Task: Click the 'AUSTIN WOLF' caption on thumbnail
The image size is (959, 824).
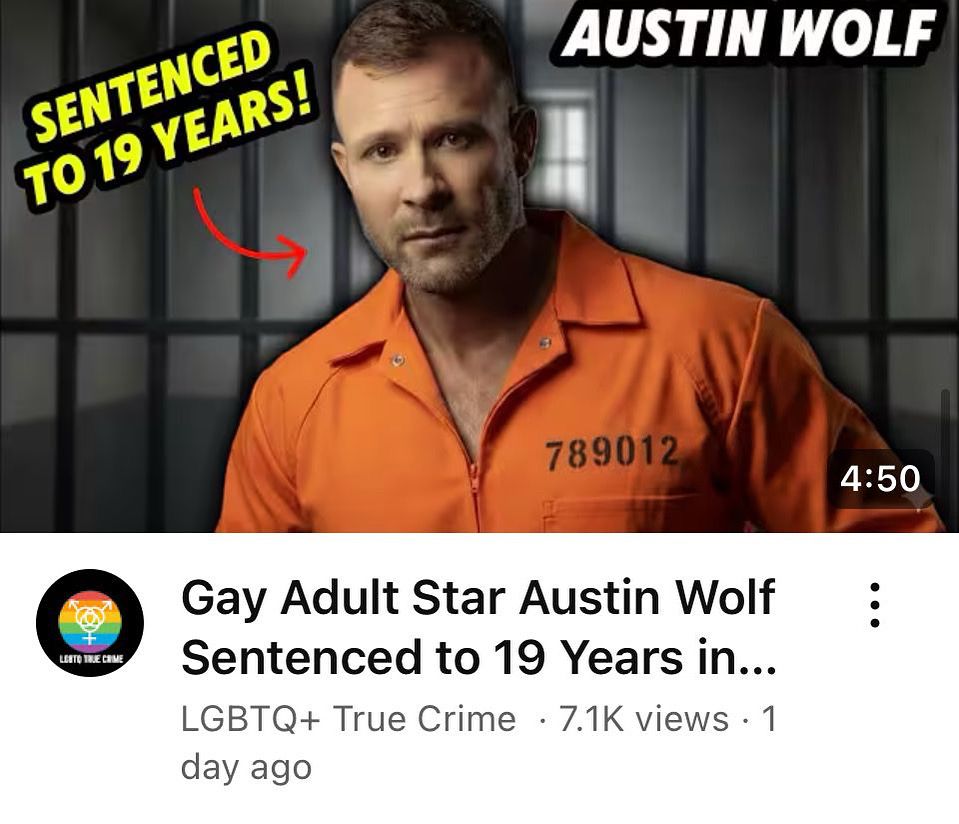Action: 749,32
